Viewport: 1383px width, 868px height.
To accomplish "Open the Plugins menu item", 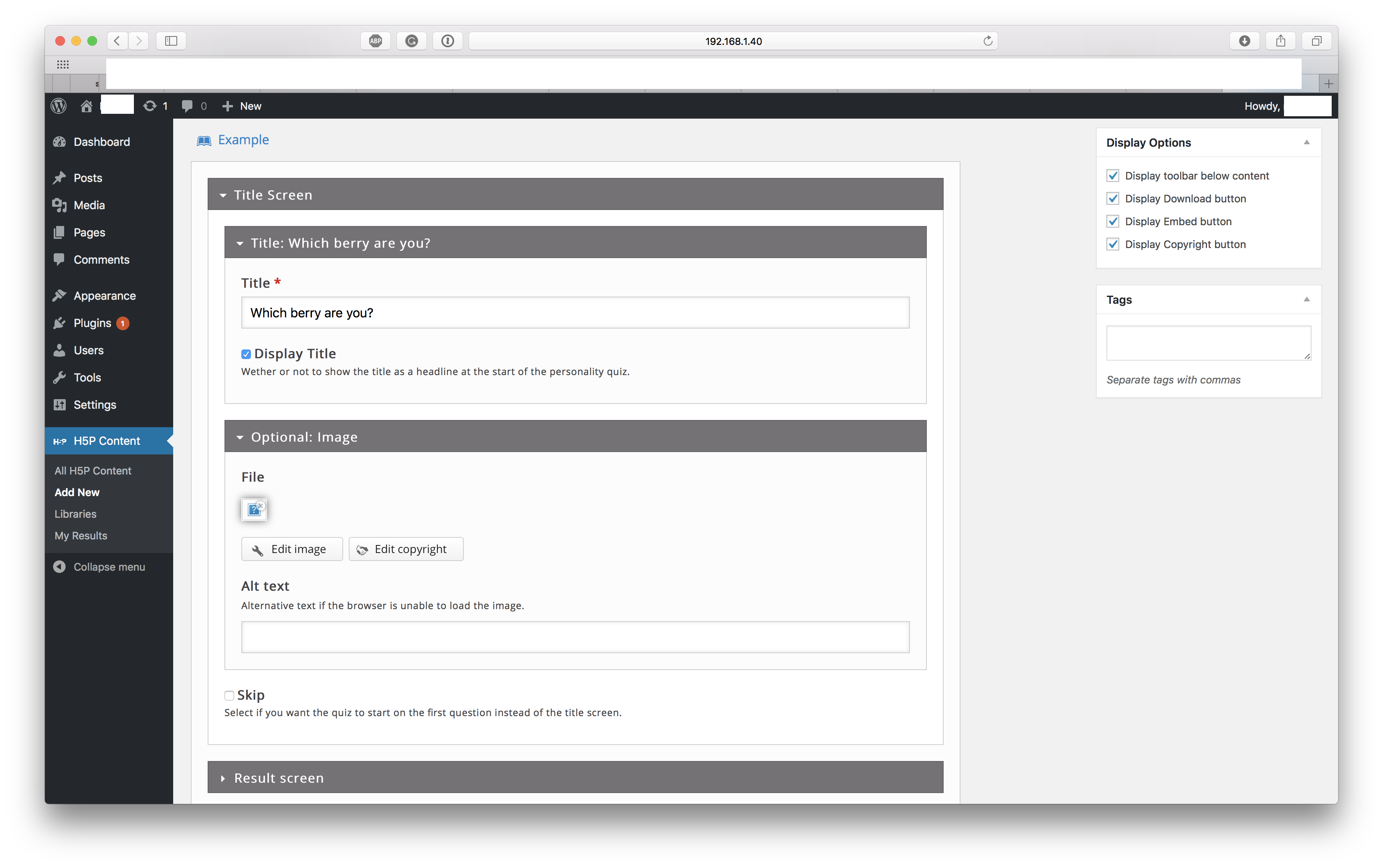I will (92, 323).
